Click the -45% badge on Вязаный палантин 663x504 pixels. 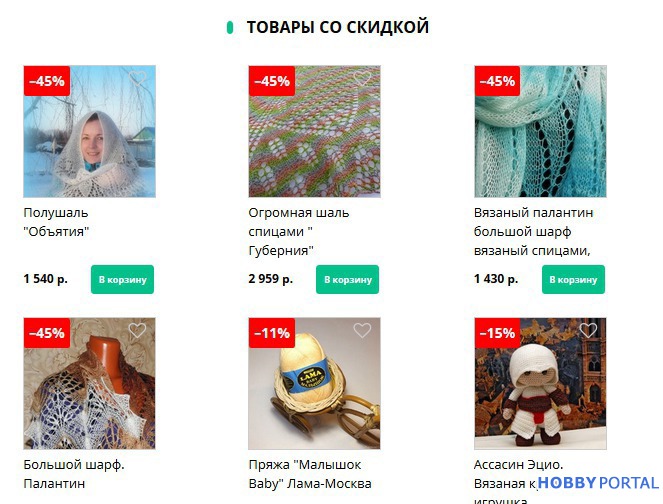click(x=497, y=81)
